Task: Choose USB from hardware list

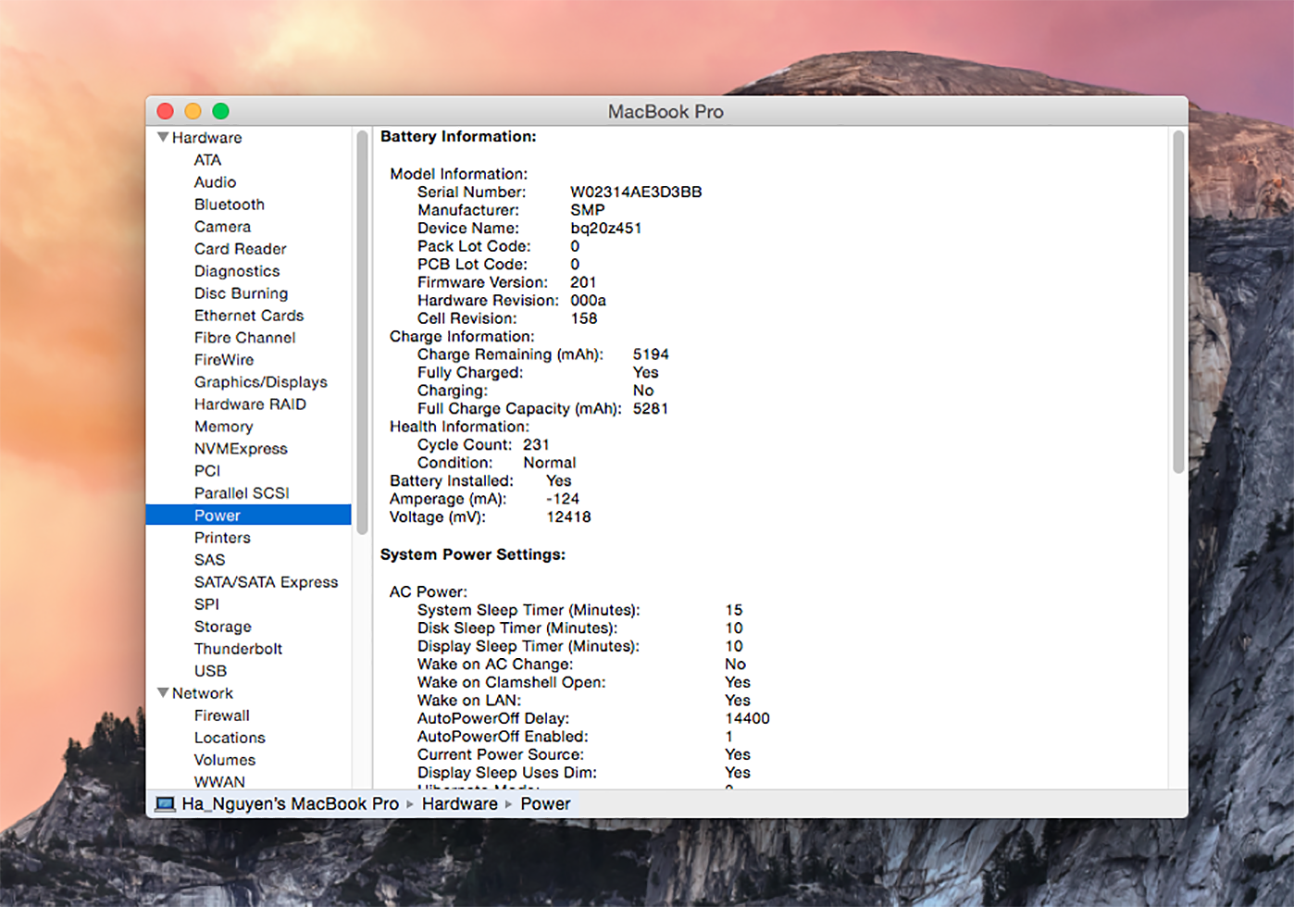Action: coord(210,671)
